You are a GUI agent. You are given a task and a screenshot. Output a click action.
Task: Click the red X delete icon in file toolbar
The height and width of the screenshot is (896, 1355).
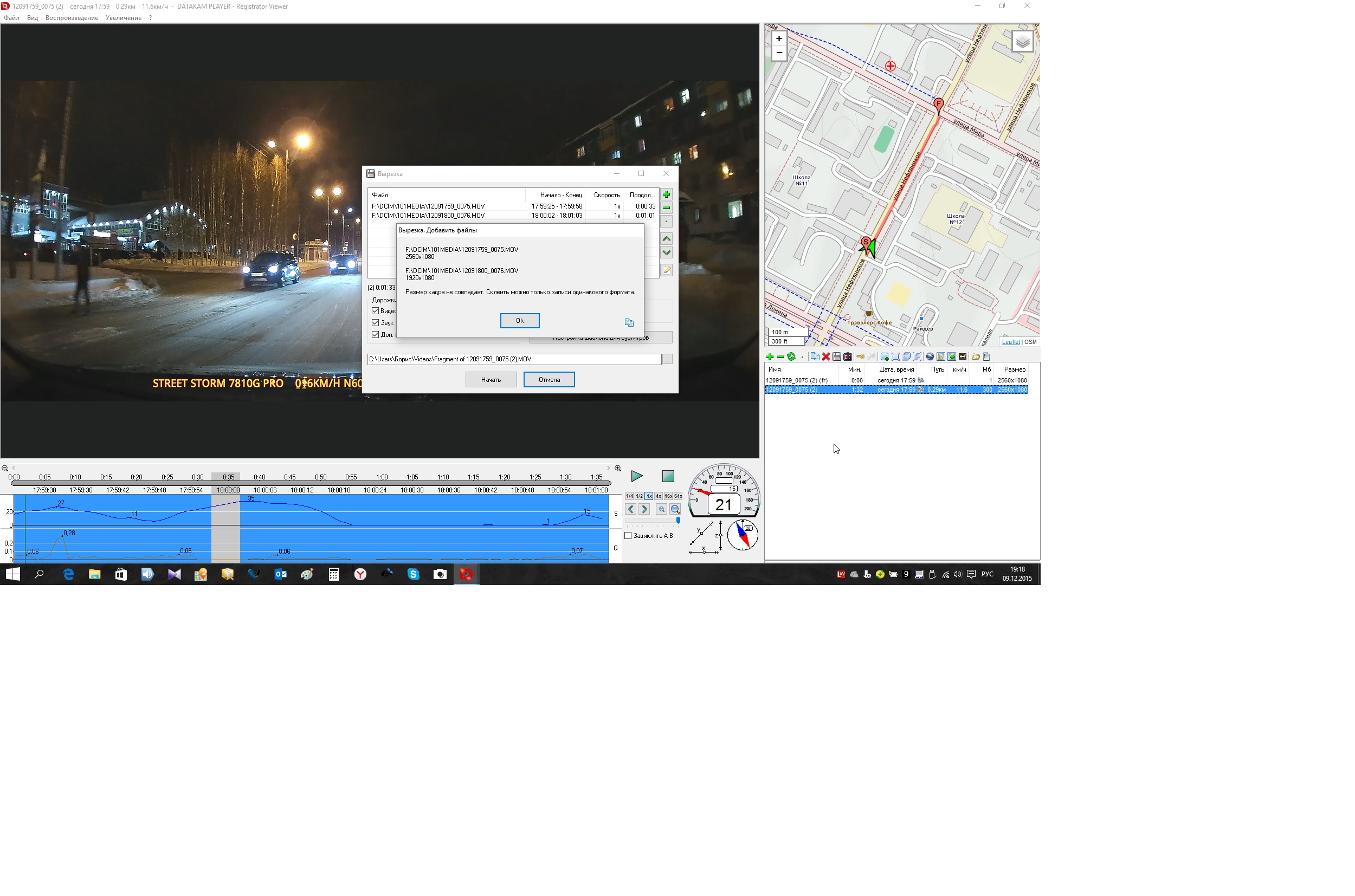pos(825,356)
